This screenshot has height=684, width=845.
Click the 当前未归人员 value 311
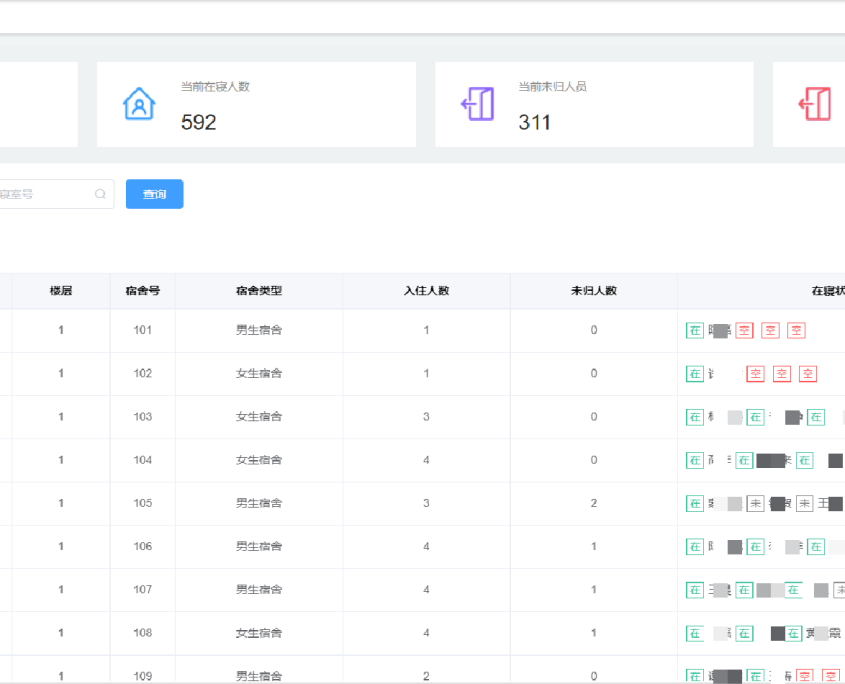click(535, 122)
